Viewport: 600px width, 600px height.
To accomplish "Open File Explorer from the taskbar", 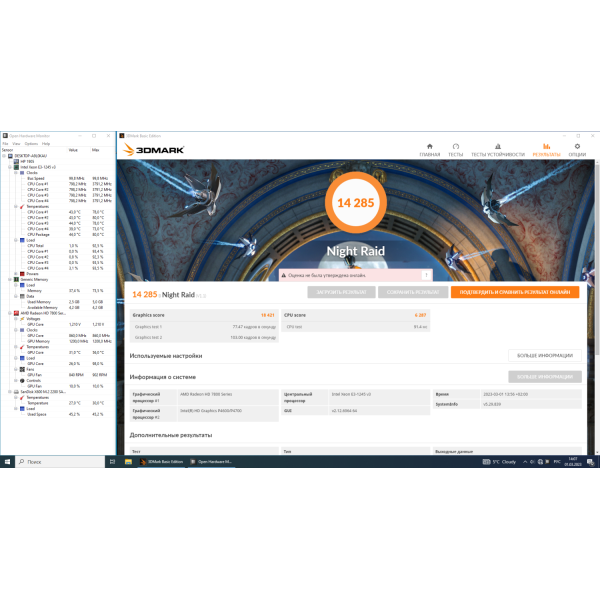I will tap(128, 462).
